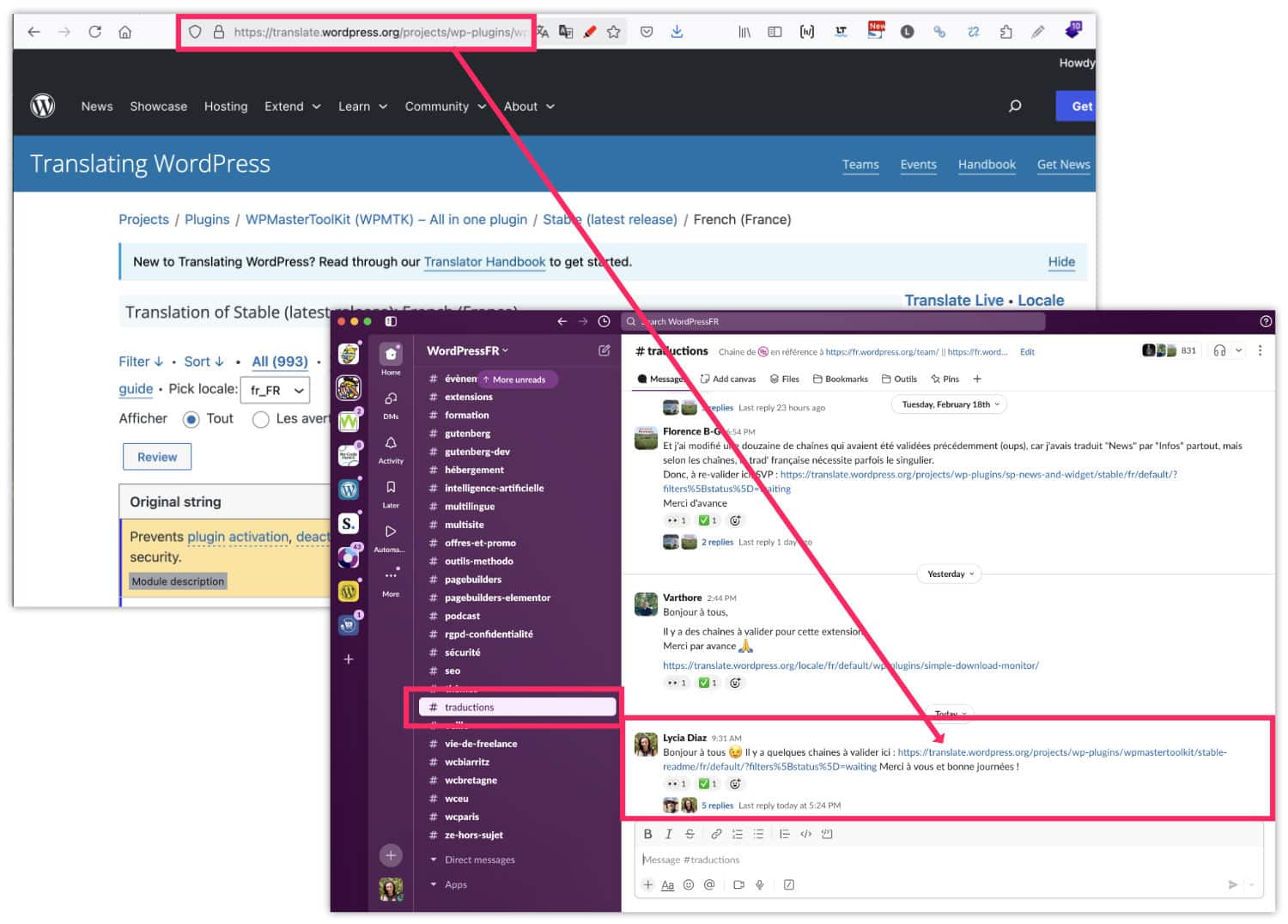This screenshot has width=1288, height=924.
Task: Toggle the Aa formatting toolbar in Slack
Action: point(667,884)
